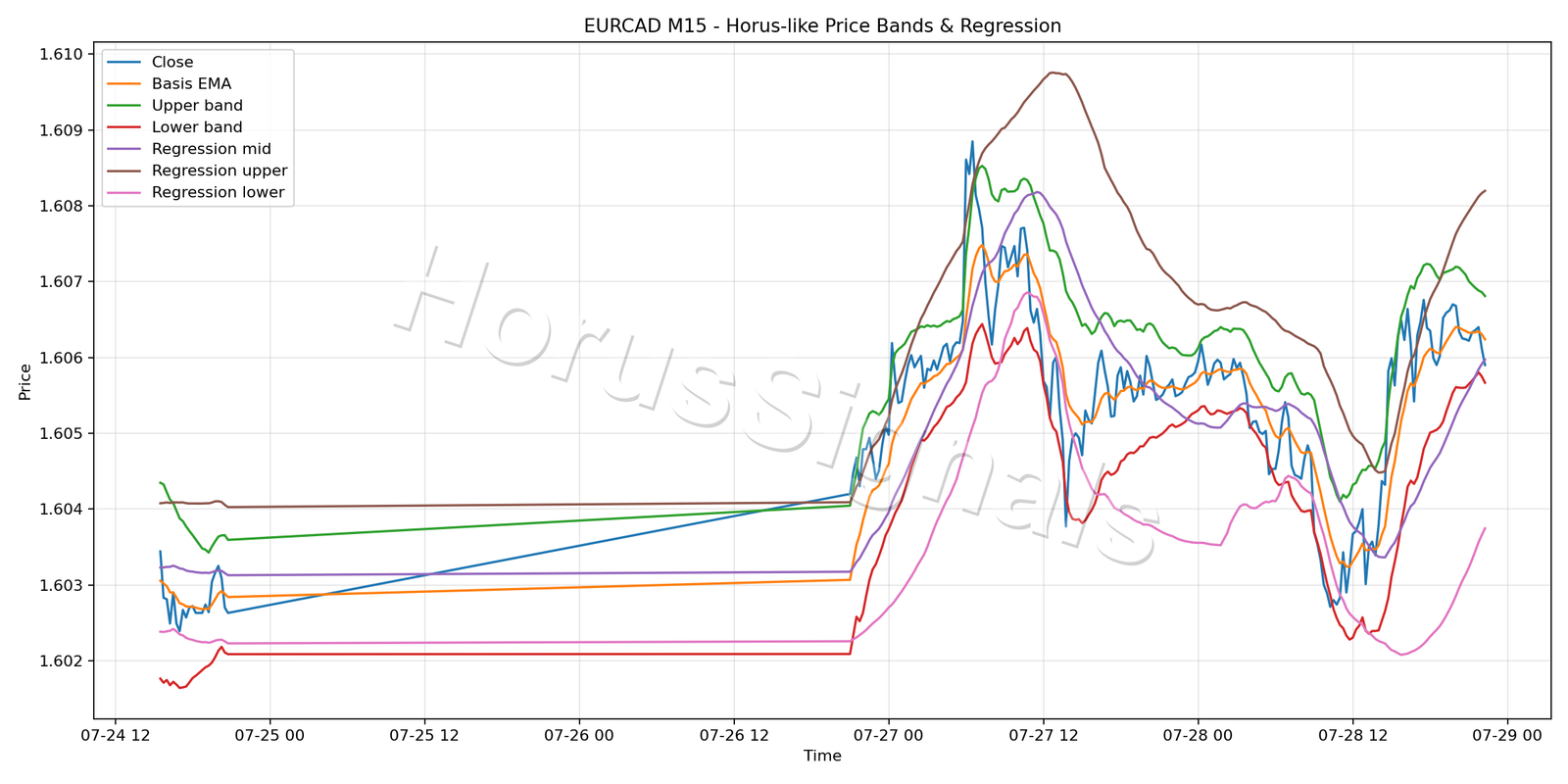This screenshot has width=1568, height=784.
Task: Click the 1.605 y-axis tick label
Action: click(61, 433)
